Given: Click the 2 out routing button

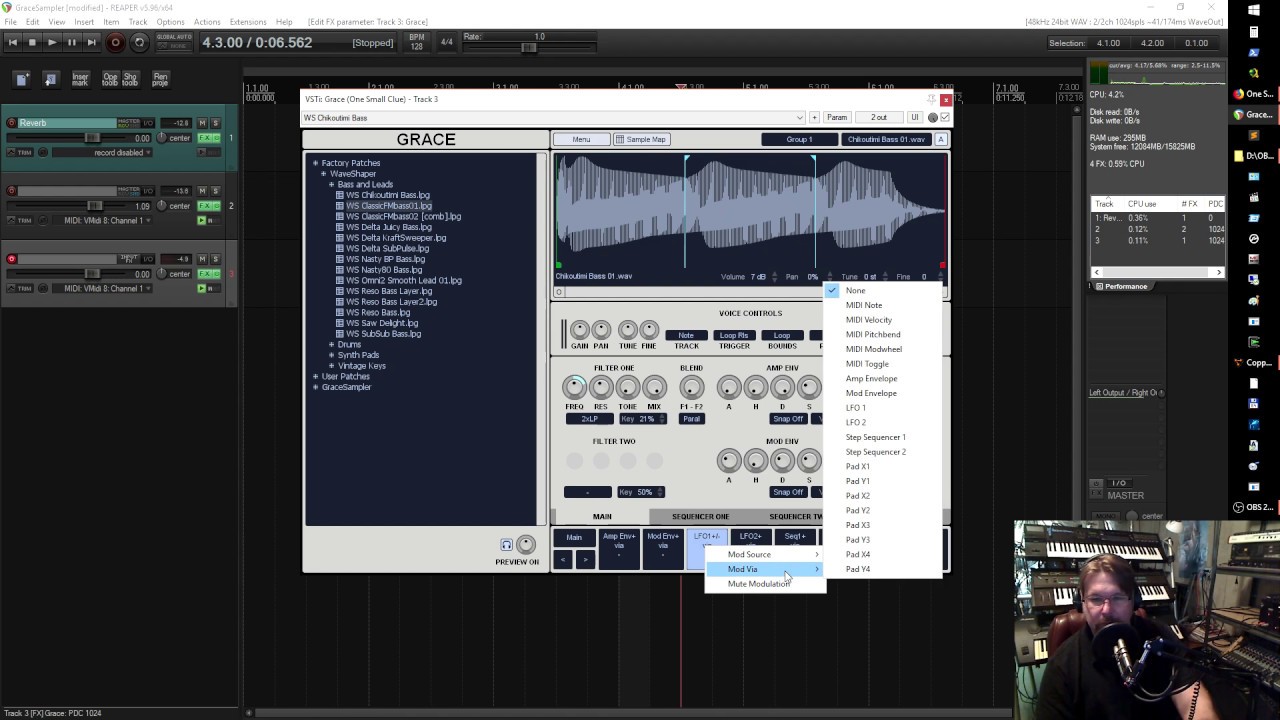Looking at the screenshot, I should 878,117.
